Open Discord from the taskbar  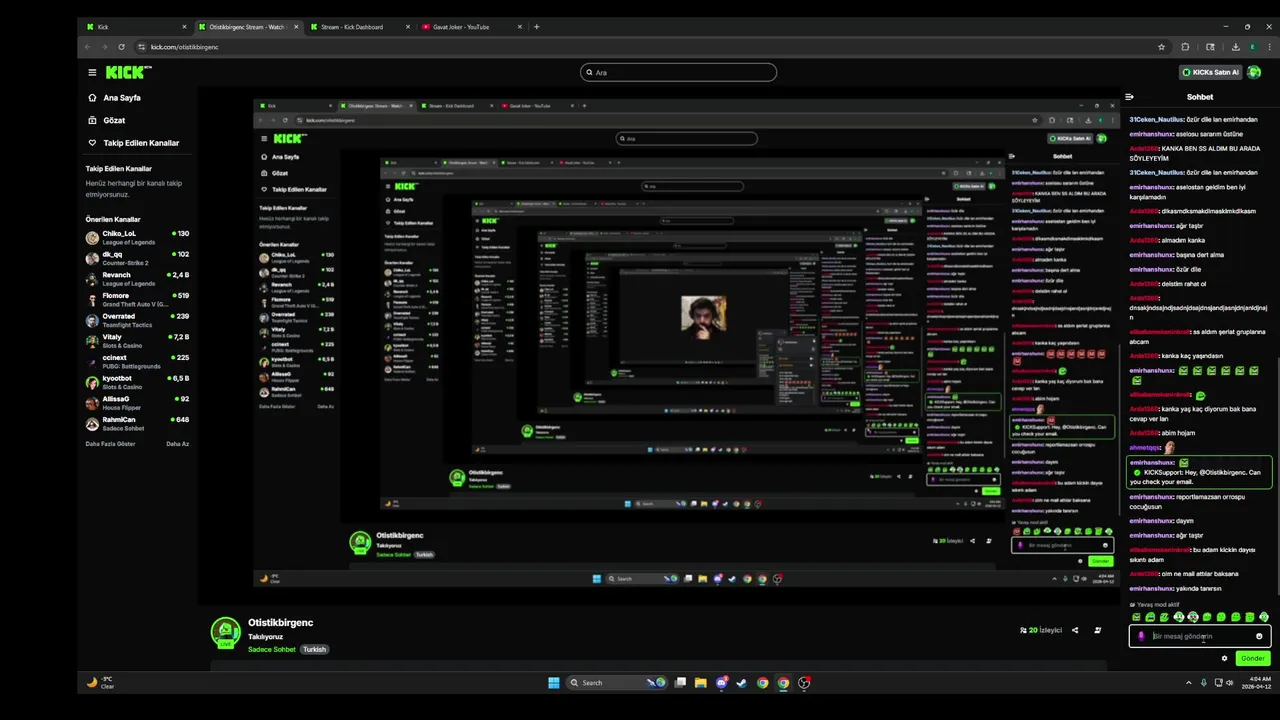point(721,683)
